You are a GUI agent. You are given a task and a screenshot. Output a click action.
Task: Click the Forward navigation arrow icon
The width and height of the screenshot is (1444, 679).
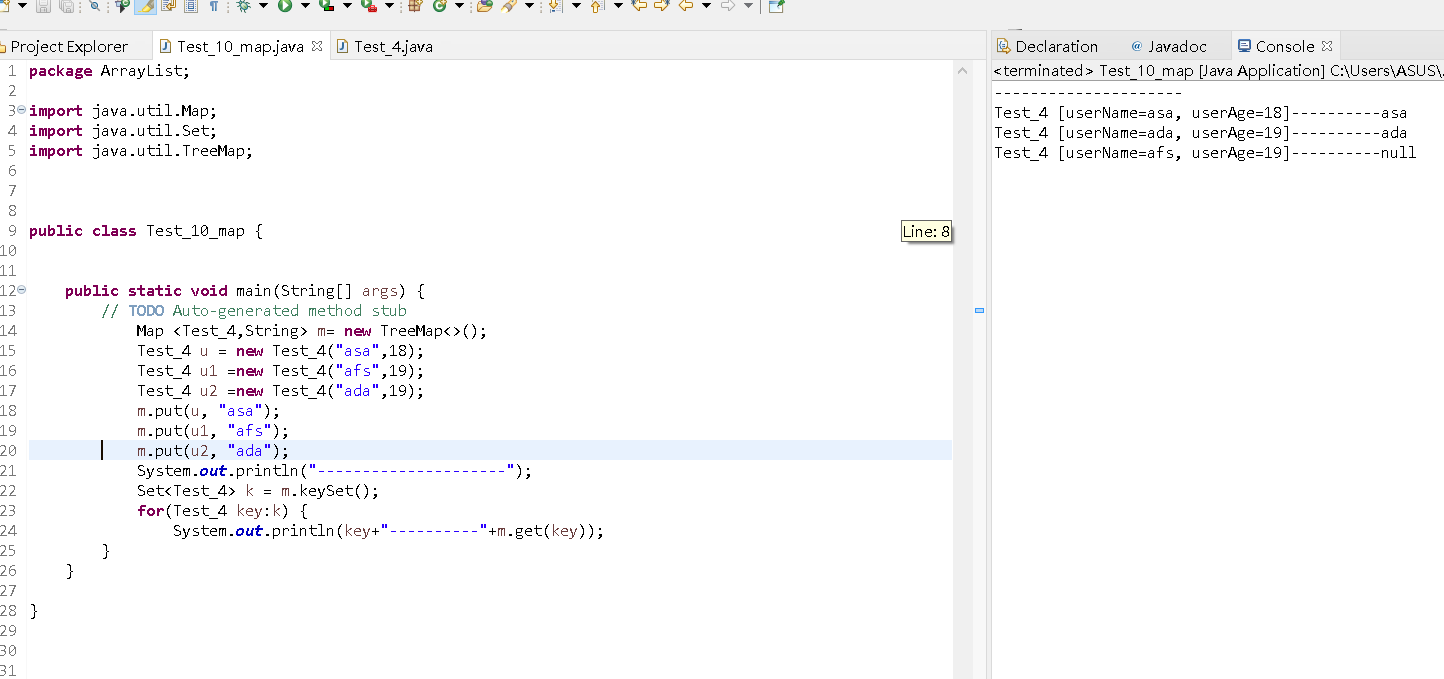[727, 6]
